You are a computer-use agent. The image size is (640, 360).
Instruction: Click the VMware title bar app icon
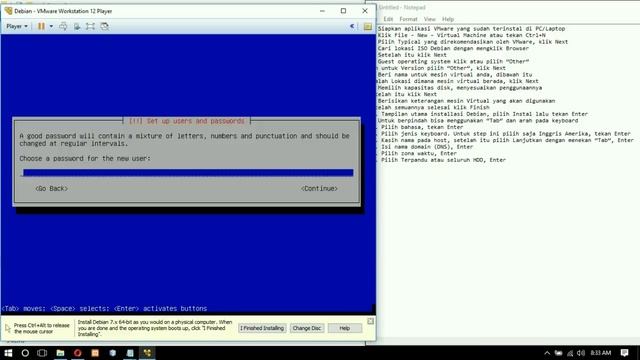click(8, 11)
